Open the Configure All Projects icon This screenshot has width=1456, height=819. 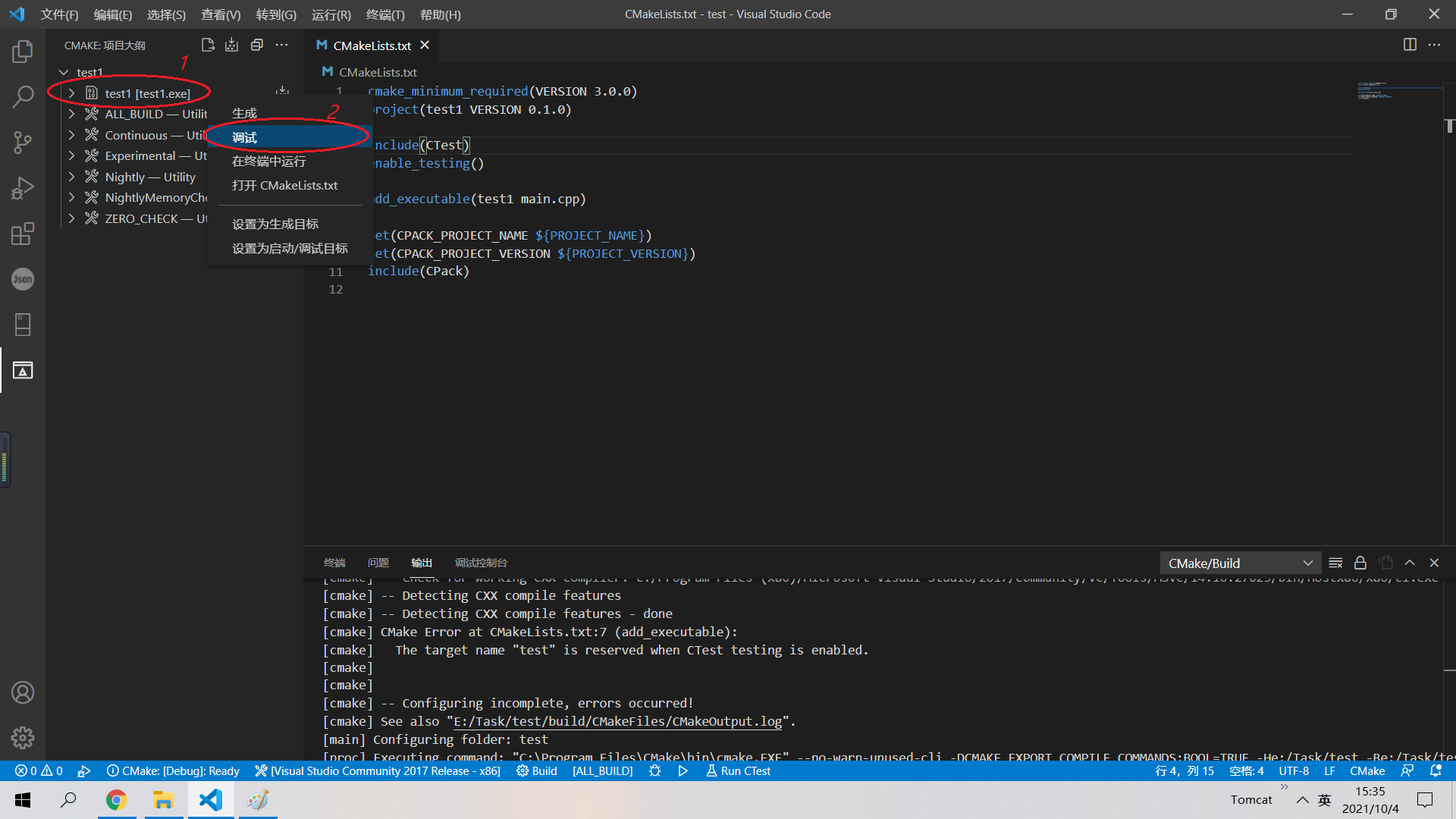coord(209,45)
